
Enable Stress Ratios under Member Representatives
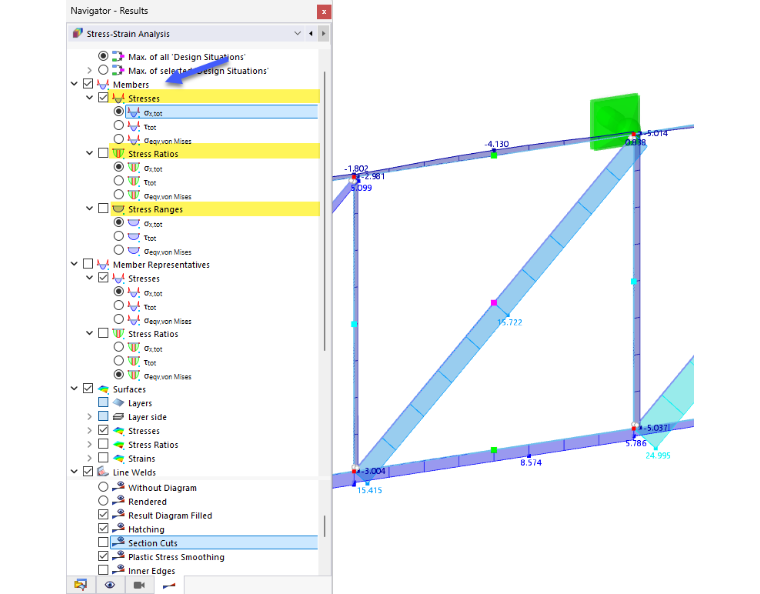[x=103, y=333]
